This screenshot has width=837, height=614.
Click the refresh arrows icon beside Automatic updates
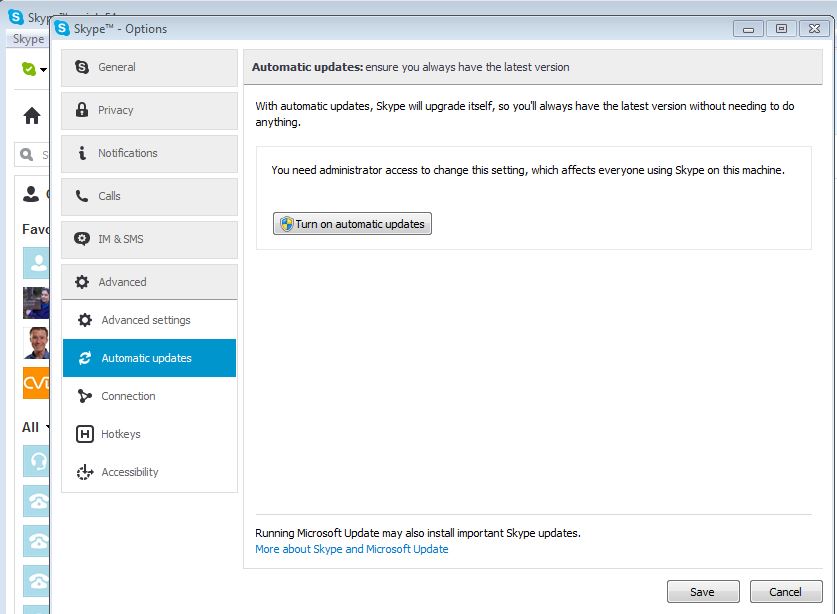(85, 358)
